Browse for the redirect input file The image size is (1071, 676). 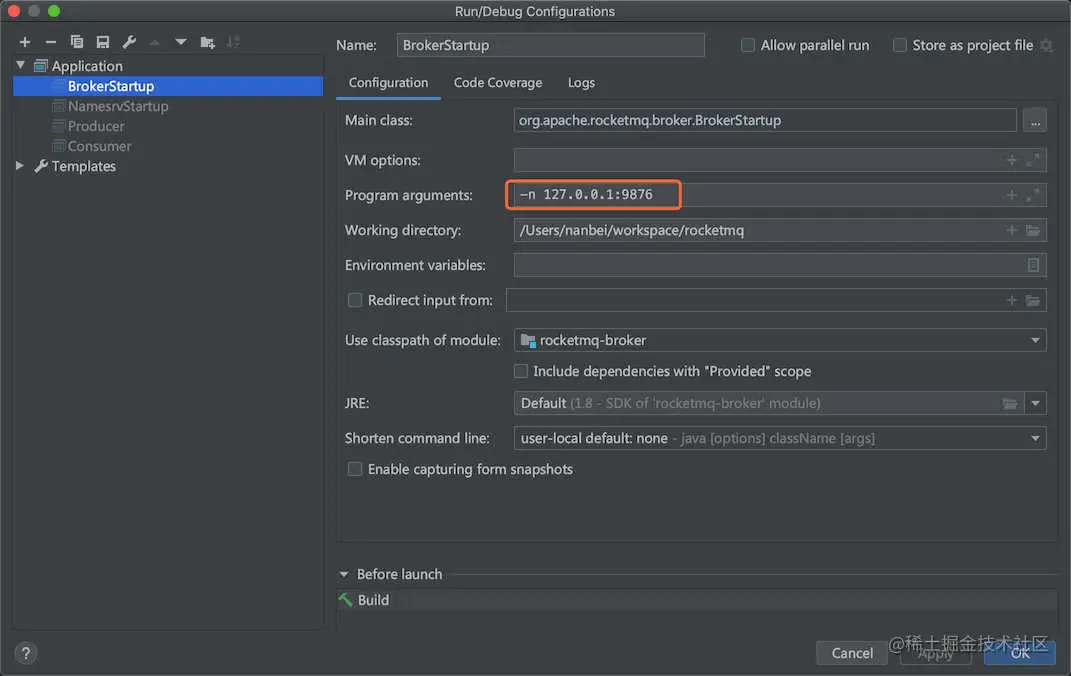pyautogui.click(x=1033, y=300)
